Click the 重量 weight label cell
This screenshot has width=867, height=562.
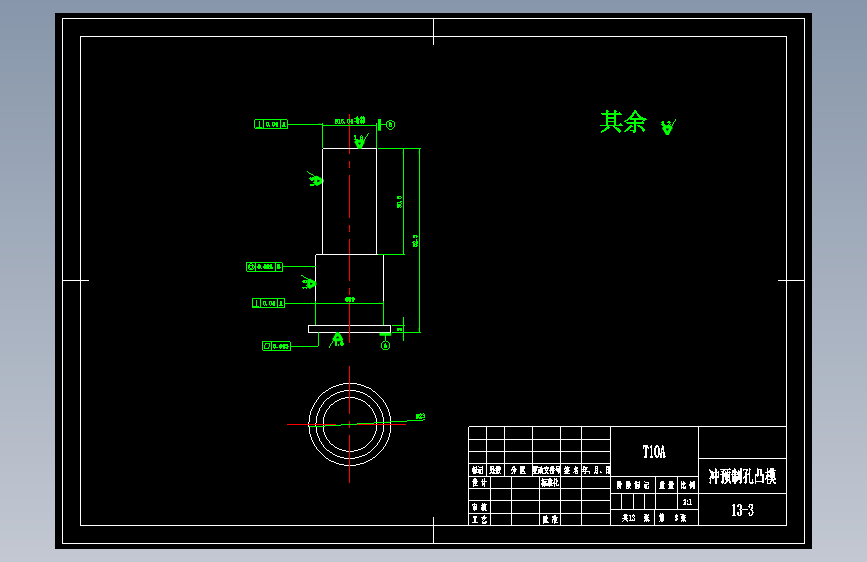point(667,485)
